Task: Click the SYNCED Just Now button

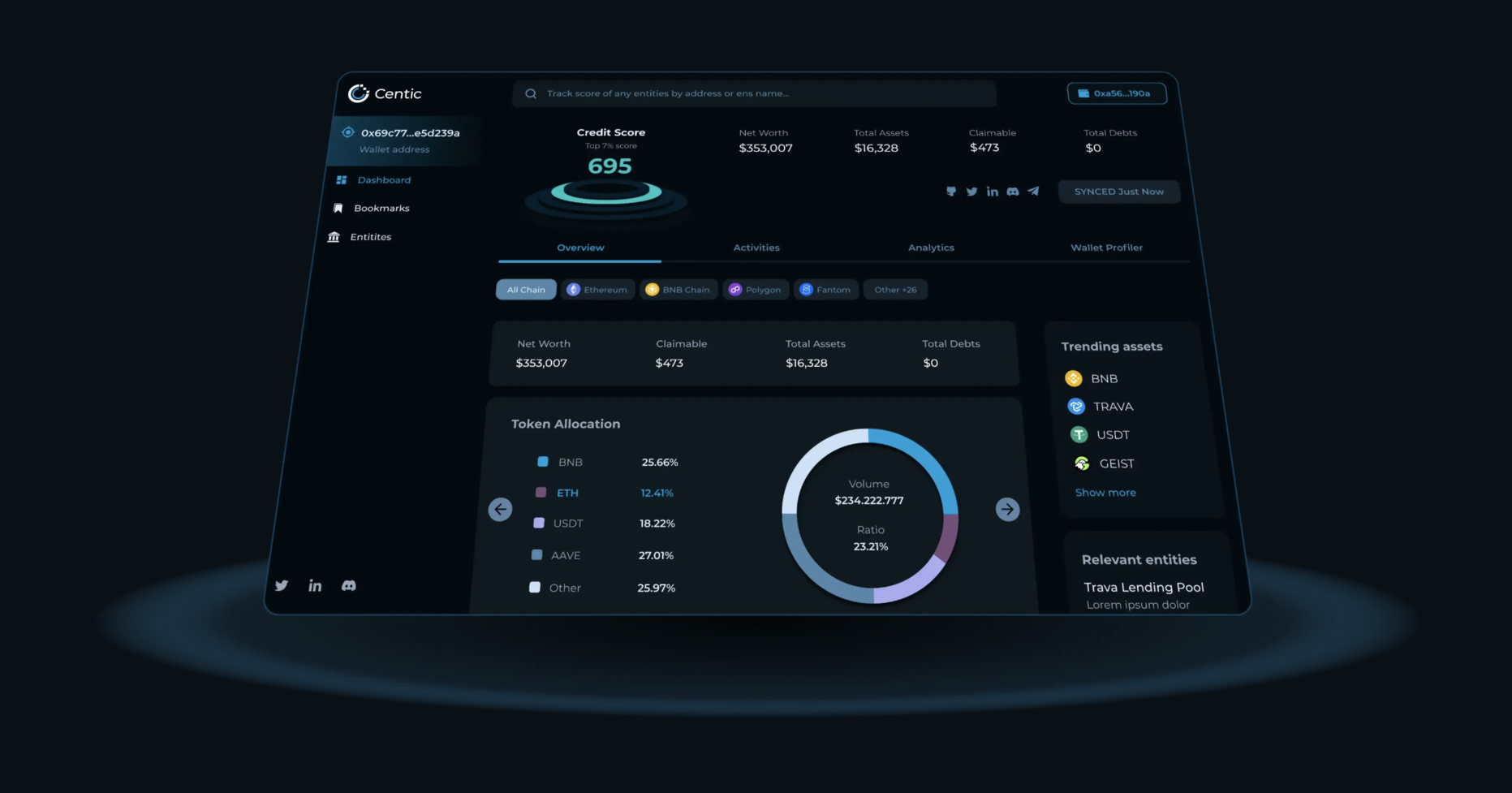Action: 1118,191
